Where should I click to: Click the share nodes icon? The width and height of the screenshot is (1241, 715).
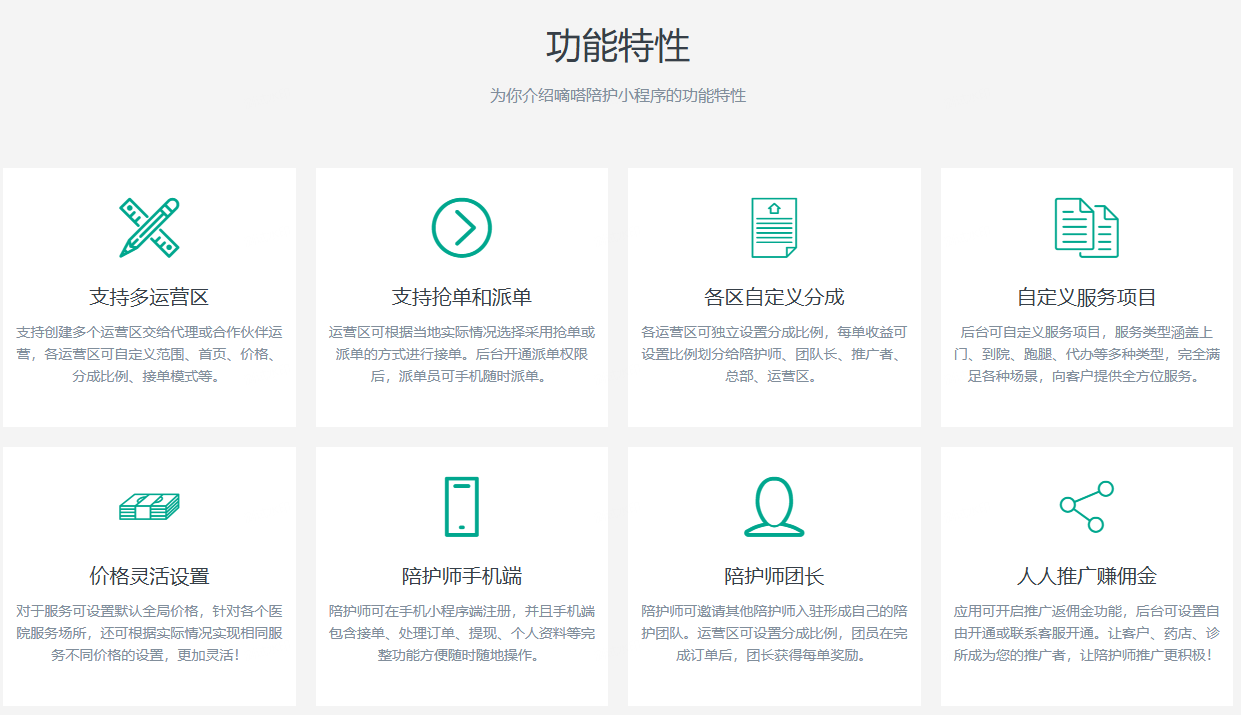click(1086, 507)
